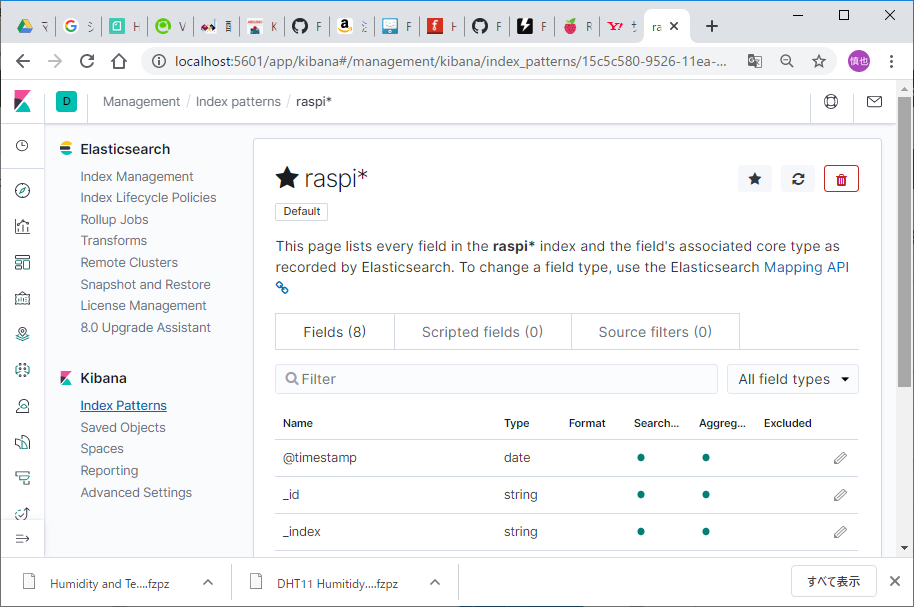Click the browser address bar

(450, 61)
